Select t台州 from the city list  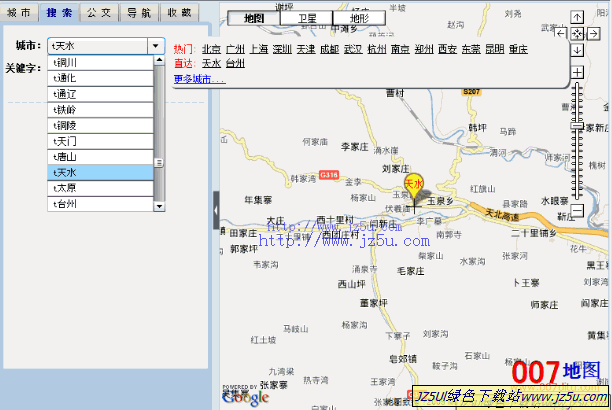101,203
